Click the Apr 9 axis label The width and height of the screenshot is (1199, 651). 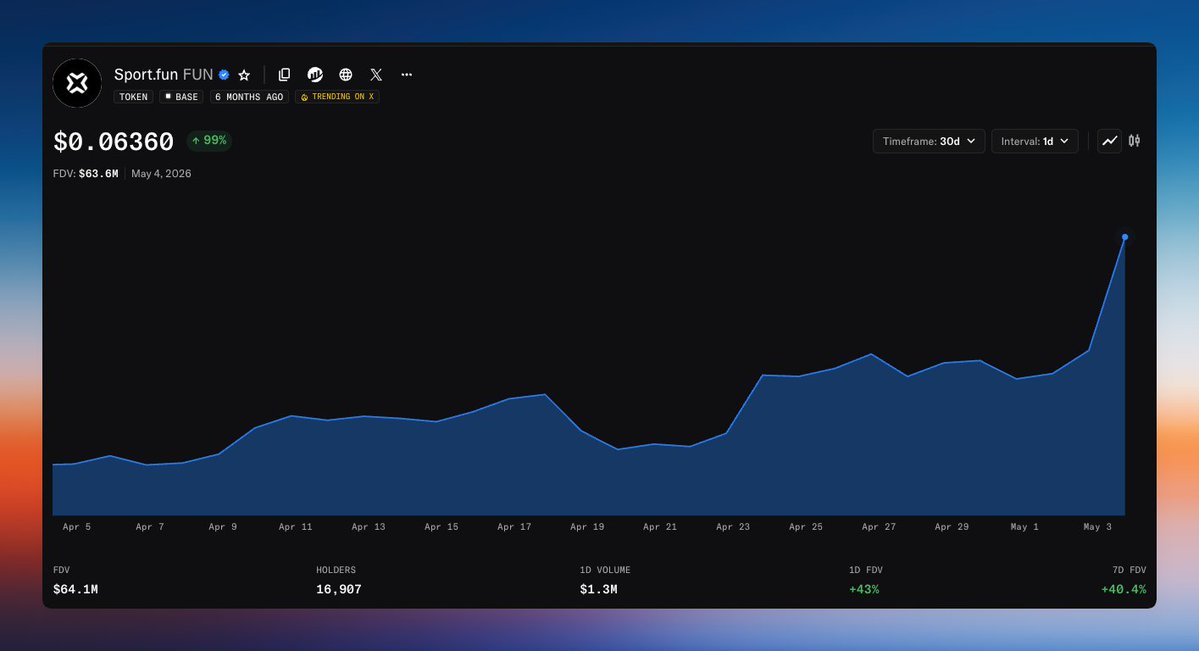[223, 527]
